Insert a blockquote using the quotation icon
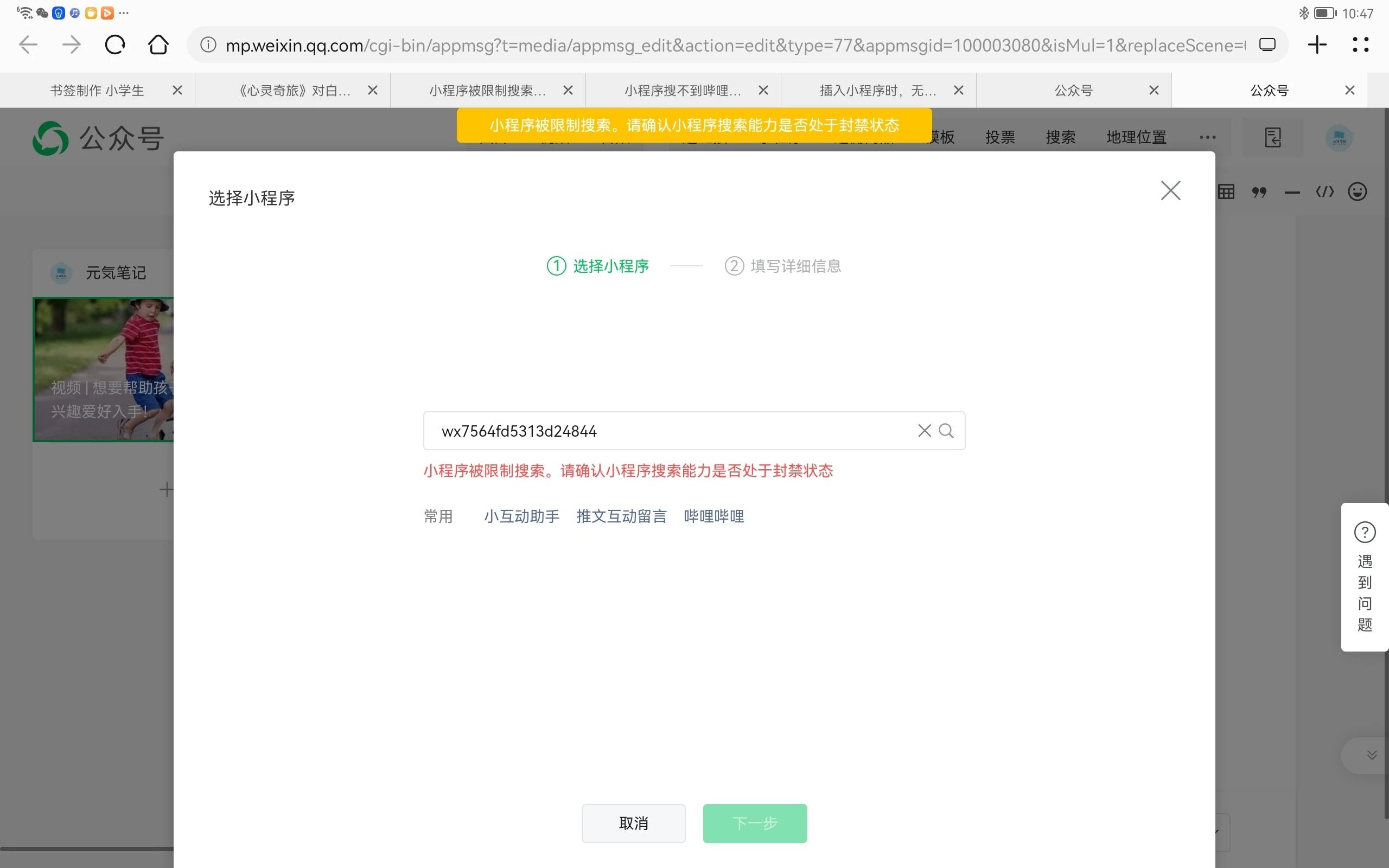 coord(1259,192)
